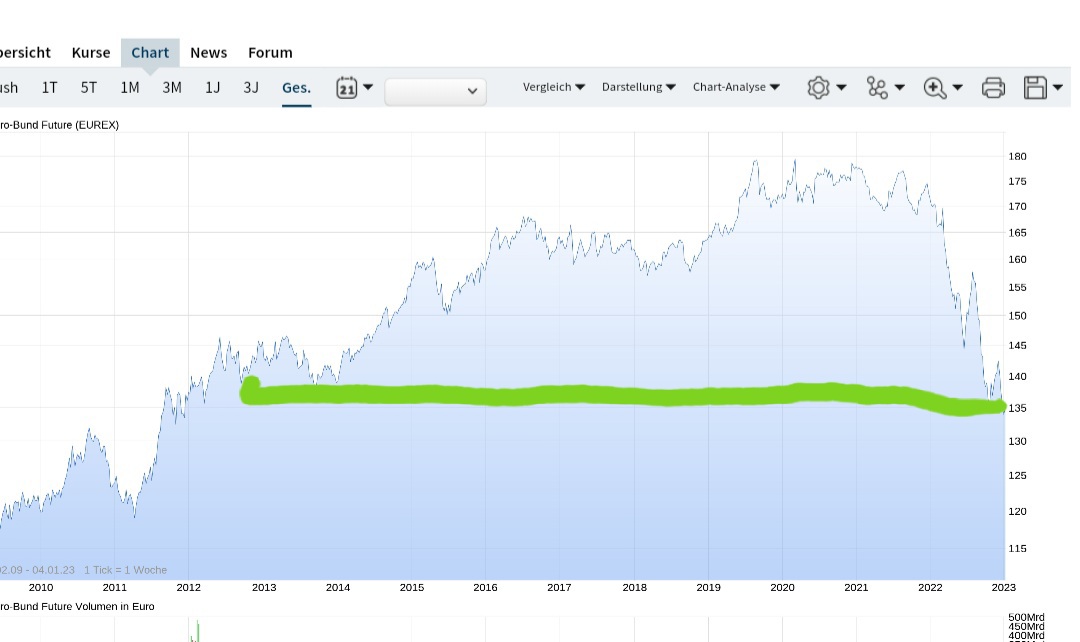1080x642 pixels.
Task: Go to the Forum tab
Action: tap(270, 52)
